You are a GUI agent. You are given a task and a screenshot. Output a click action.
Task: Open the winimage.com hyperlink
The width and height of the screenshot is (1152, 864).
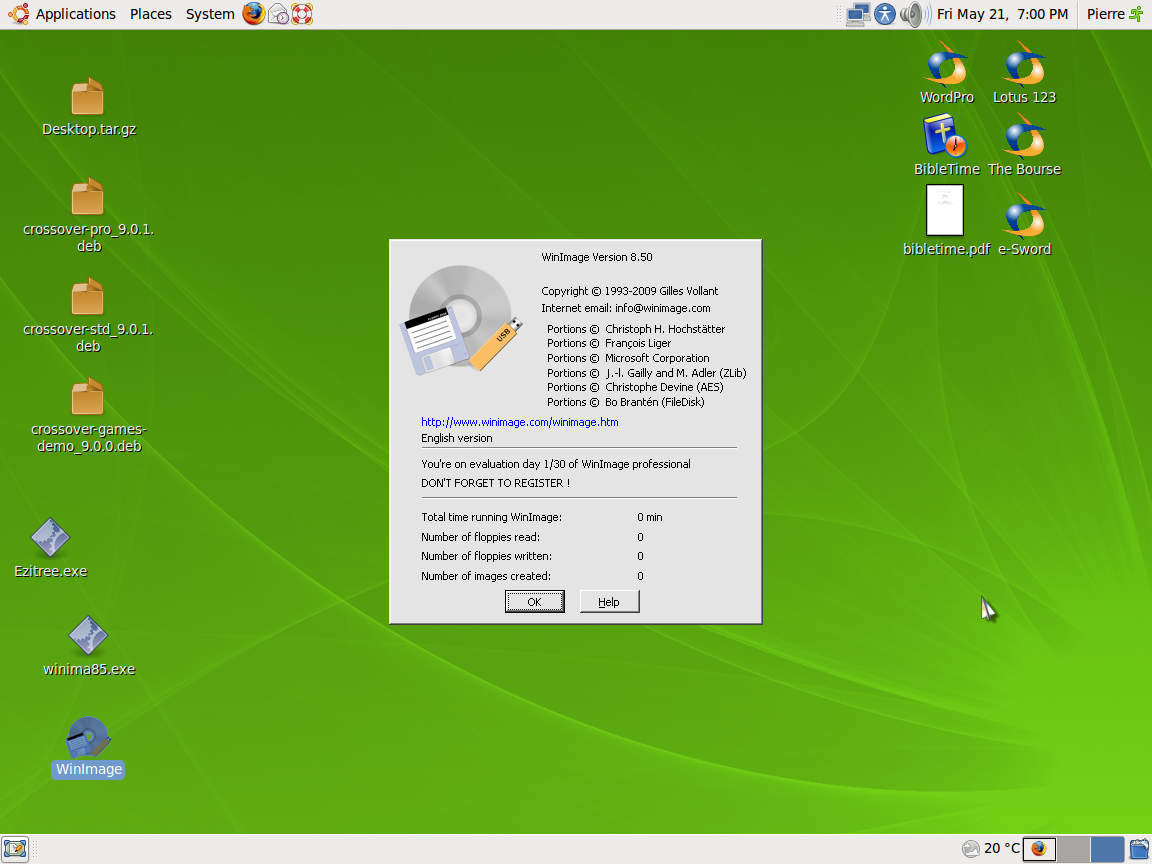pyautogui.click(x=519, y=422)
